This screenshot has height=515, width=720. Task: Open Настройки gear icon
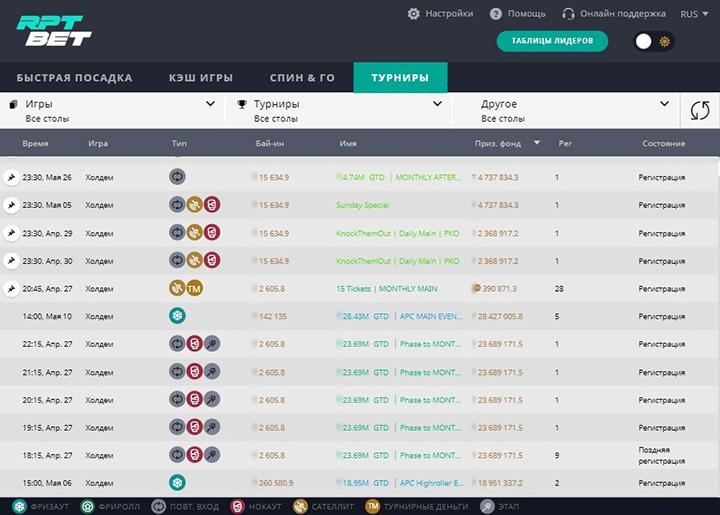414,14
